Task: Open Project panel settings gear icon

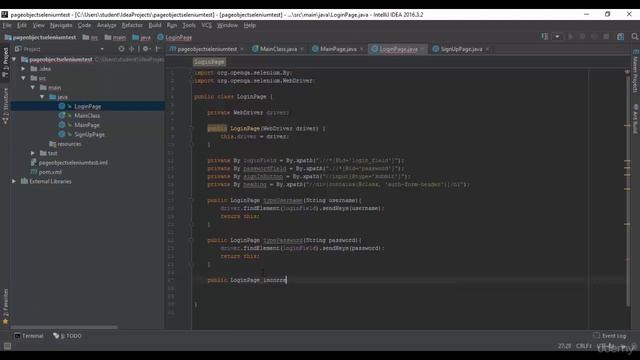Action: pyautogui.click(x=146, y=49)
